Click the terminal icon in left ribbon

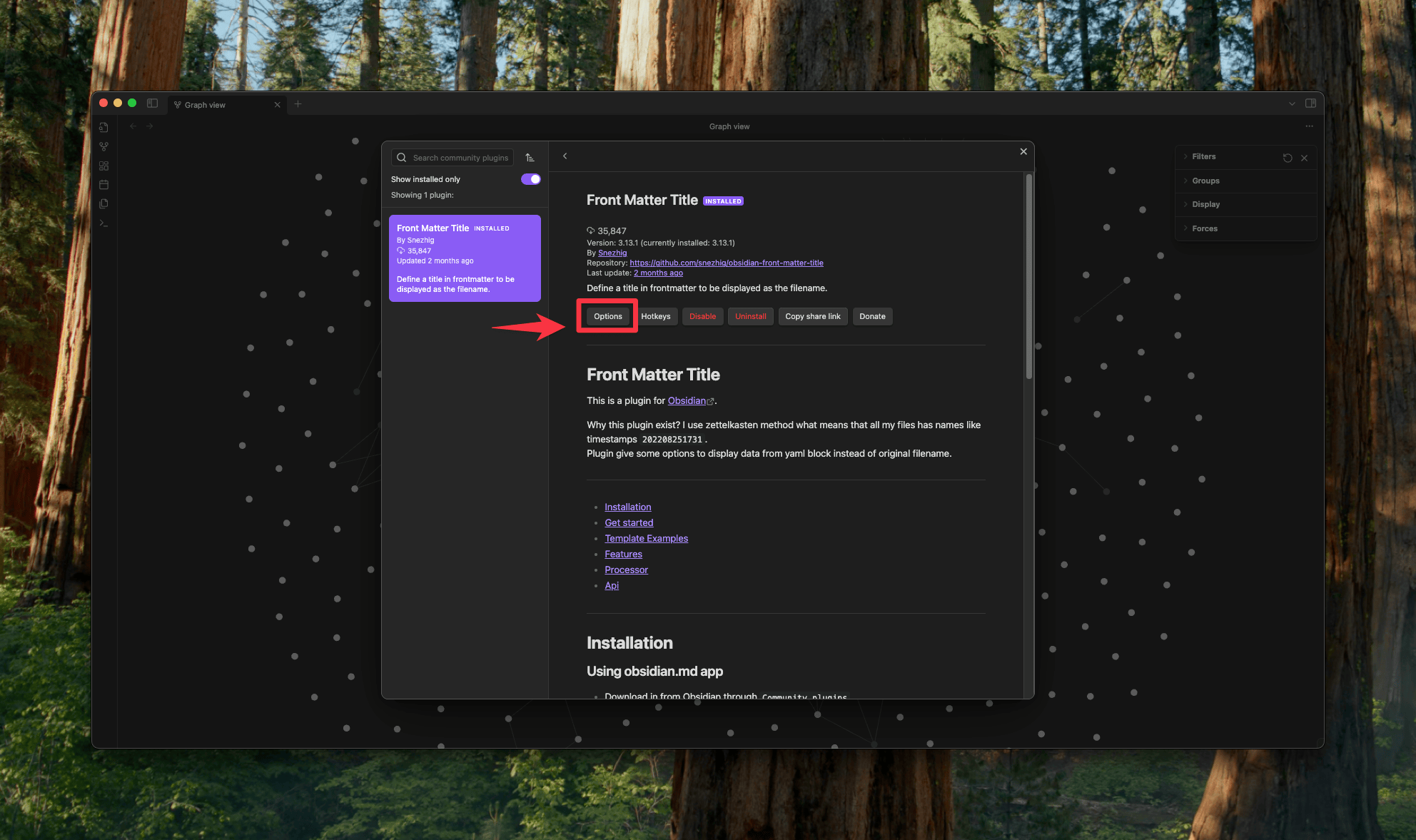pyautogui.click(x=103, y=223)
